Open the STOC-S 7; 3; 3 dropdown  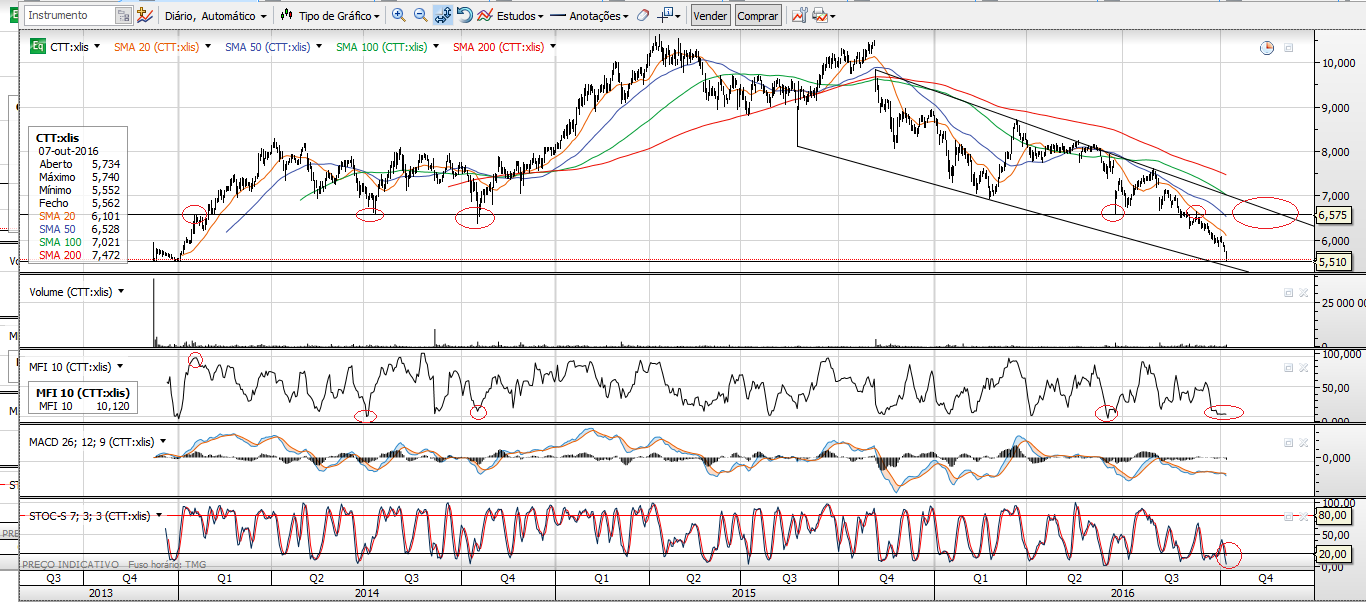[x=158, y=516]
